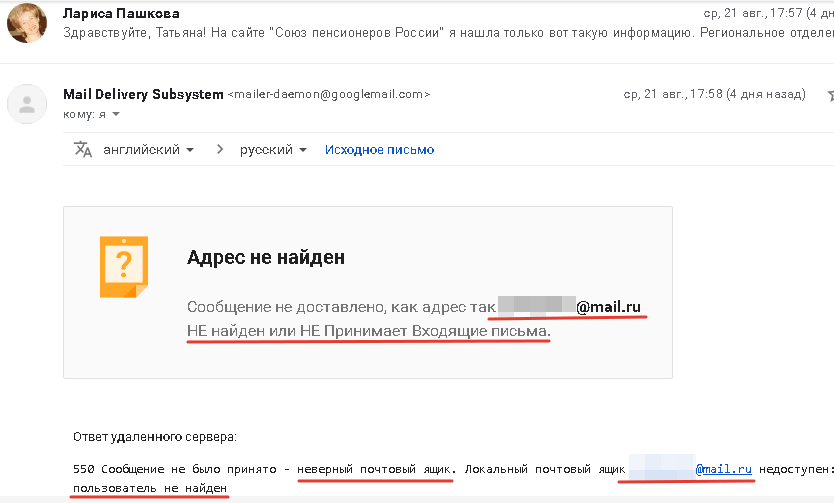Viewport: 834px width, 503px height.
Task: Select the Mail Delivery Subsystem sender name
Action: pos(143,94)
